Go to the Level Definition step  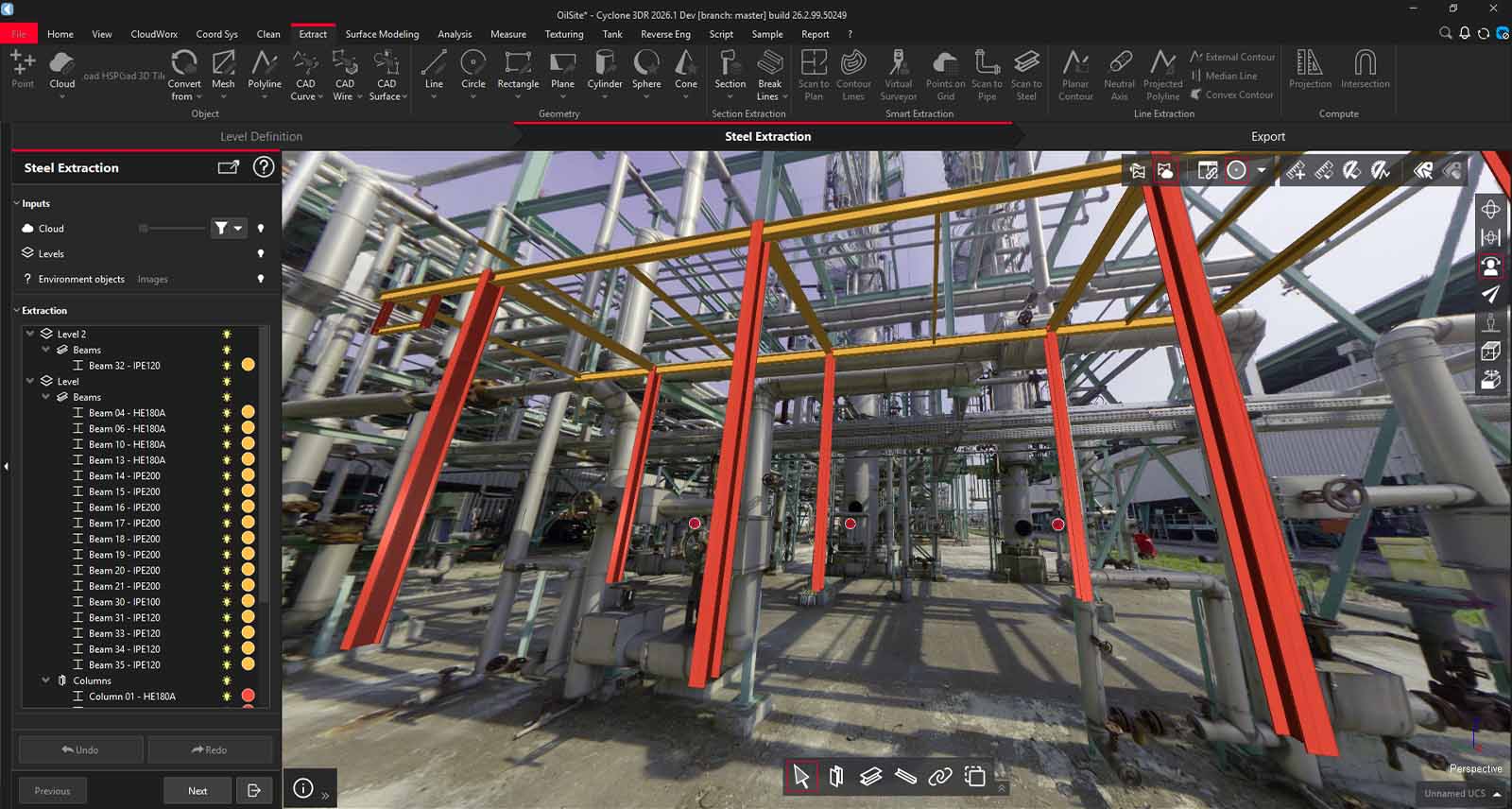pos(261,136)
